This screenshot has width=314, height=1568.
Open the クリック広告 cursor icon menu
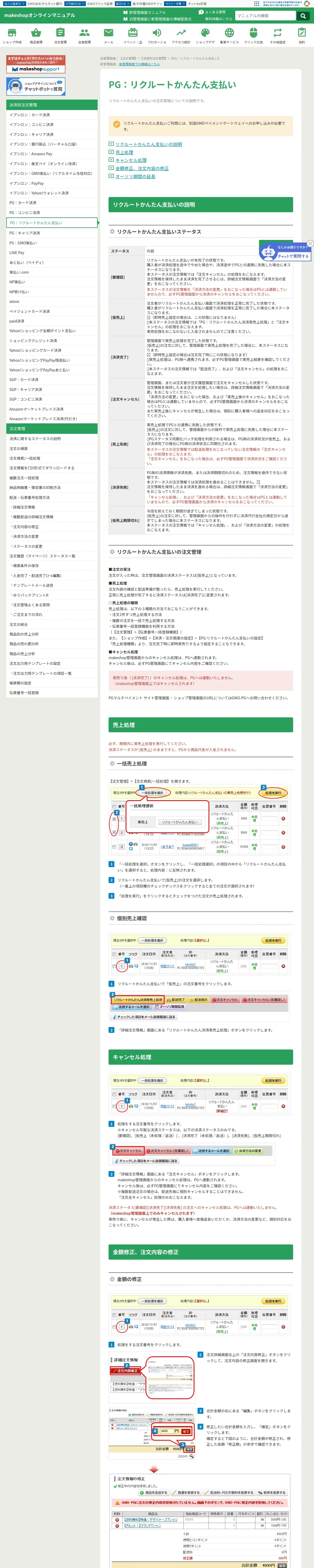(x=254, y=36)
